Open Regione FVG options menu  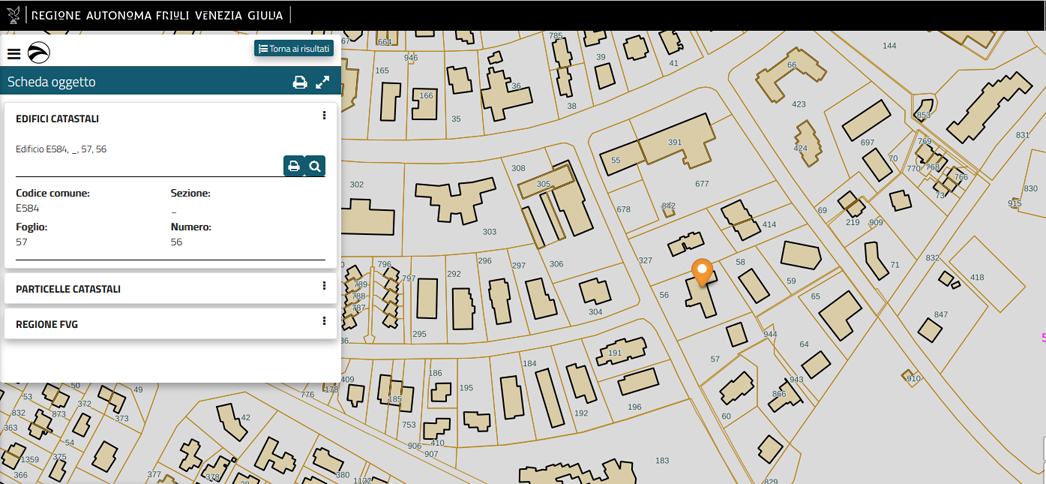tap(324, 322)
